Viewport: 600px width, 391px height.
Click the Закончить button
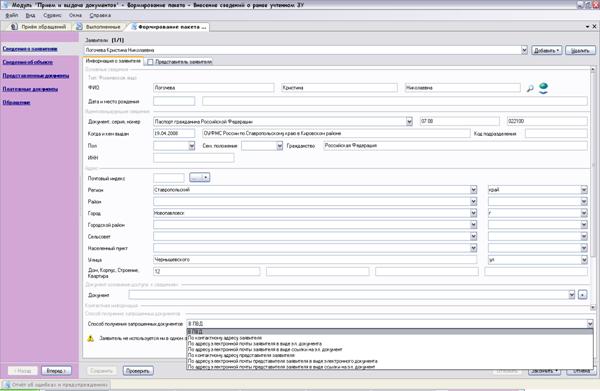coord(544,371)
